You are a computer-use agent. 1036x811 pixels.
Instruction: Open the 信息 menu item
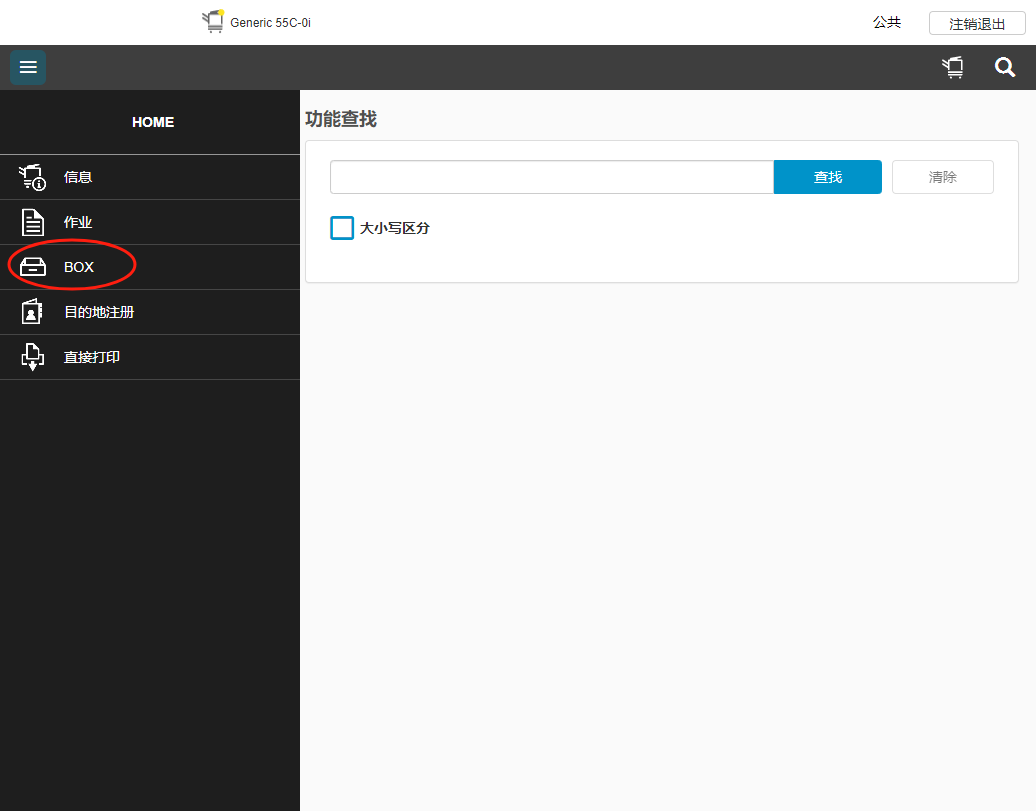[x=78, y=177]
